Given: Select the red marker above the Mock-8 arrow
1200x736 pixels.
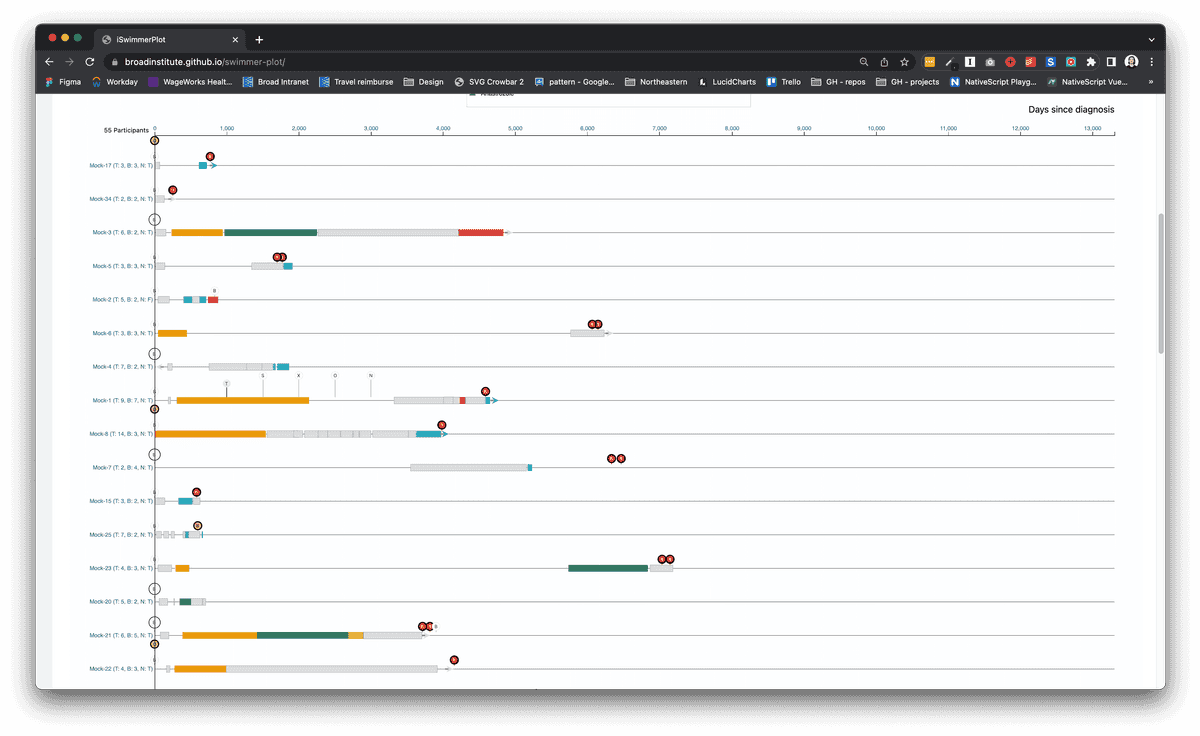Looking at the screenshot, I should [x=442, y=425].
